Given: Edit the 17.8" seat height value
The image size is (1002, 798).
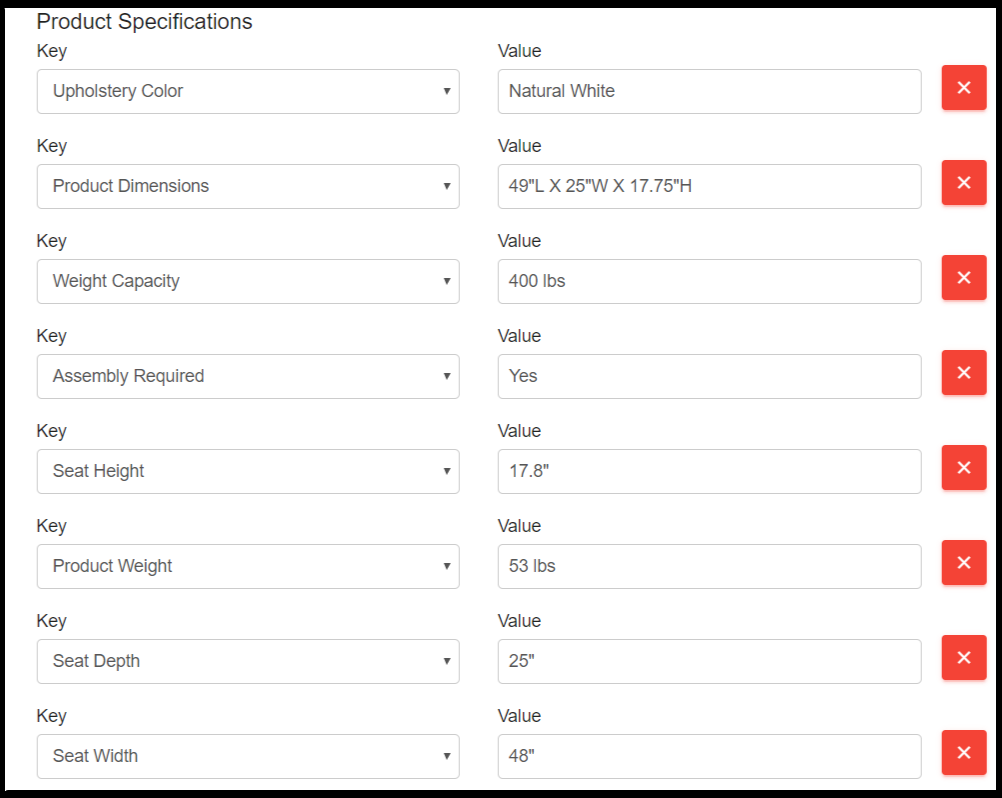Looking at the screenshot, I should (x=709, y=472).
